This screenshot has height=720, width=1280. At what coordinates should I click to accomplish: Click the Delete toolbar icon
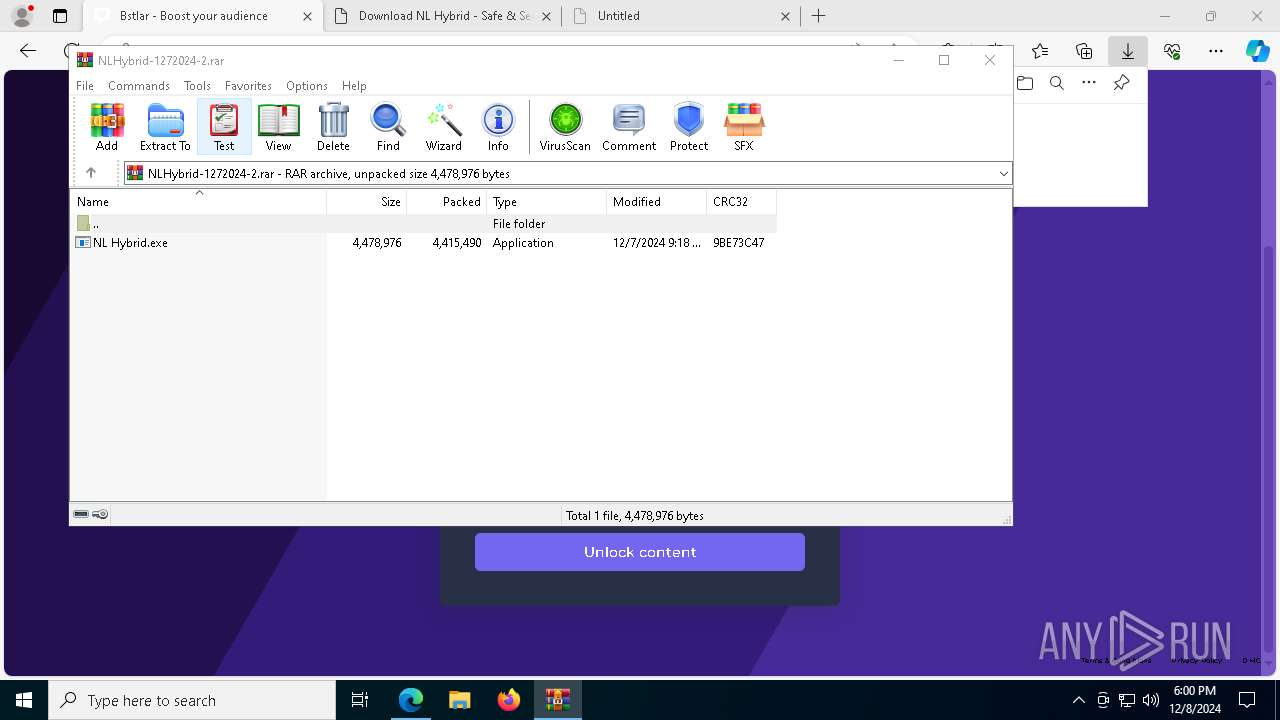(333, 127)
